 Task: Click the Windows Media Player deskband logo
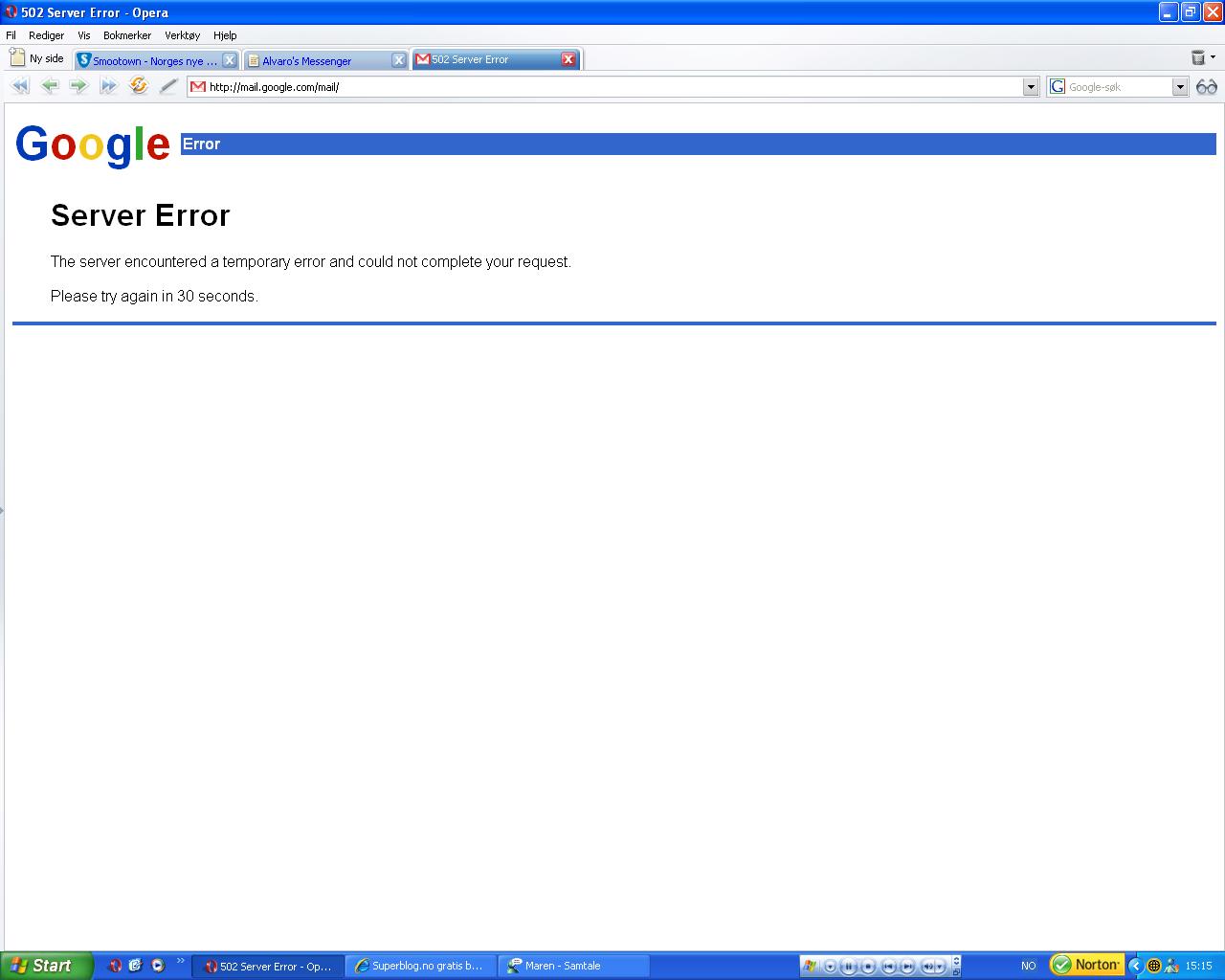click(810, 966)
